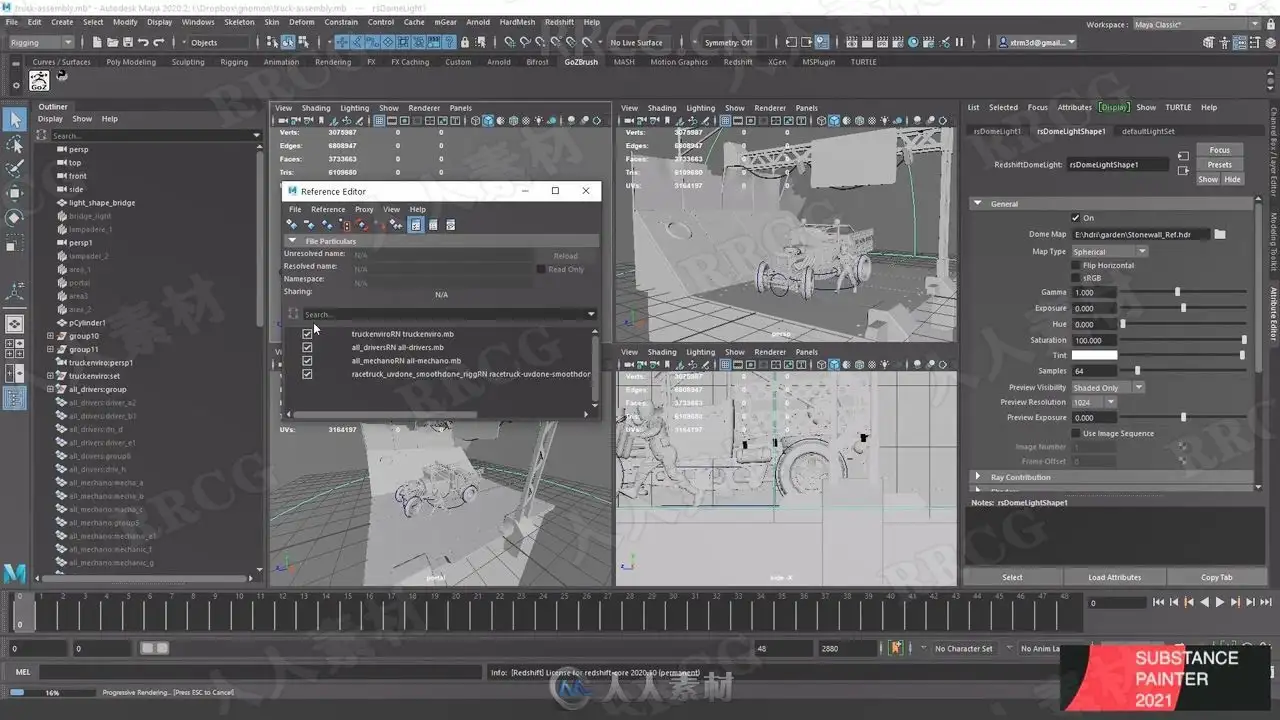Enable sRGB checkbox
Viewport: 1280px width, 720px height.
click(x=1076, y=278)
